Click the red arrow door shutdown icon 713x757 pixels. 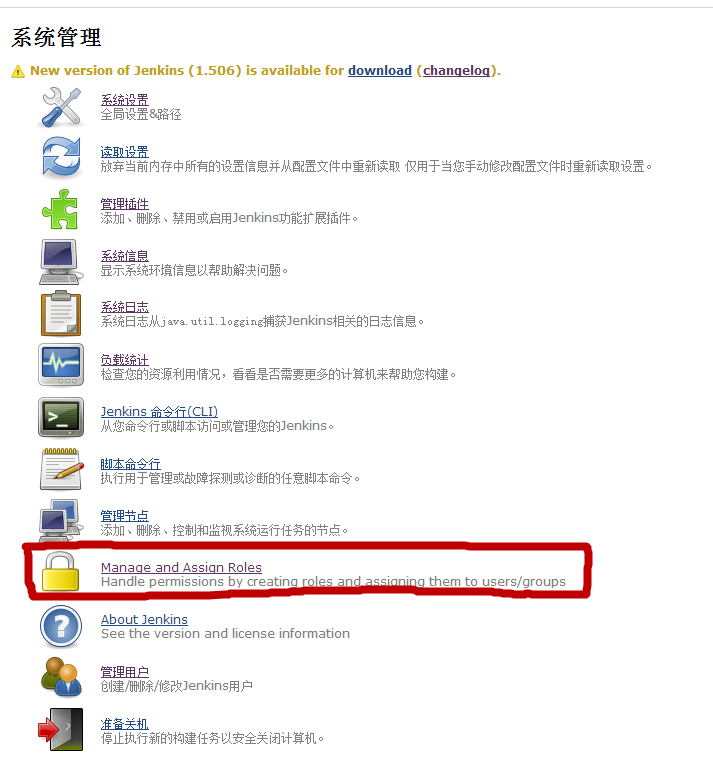click(x=61, y=729)
